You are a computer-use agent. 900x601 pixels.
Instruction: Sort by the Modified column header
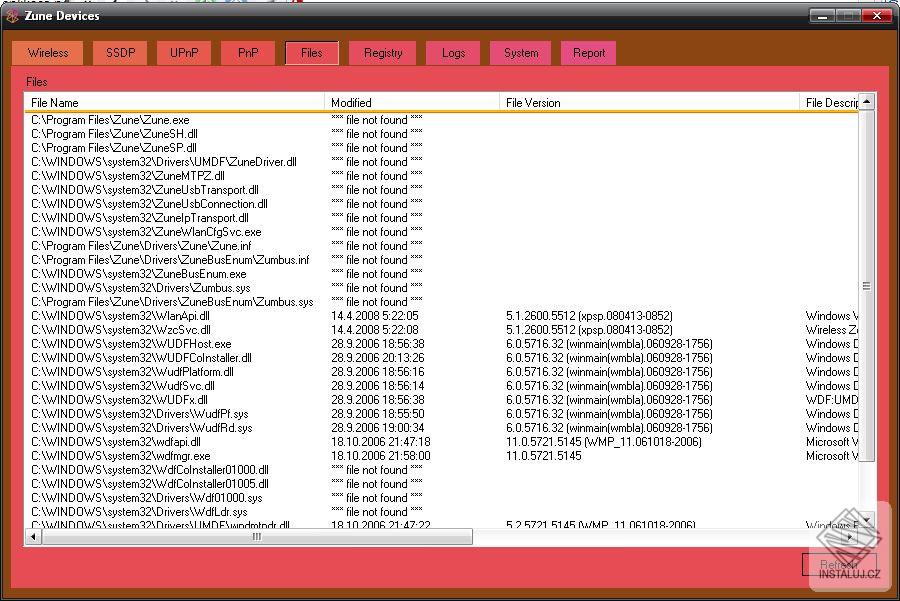tap(412, 103)
